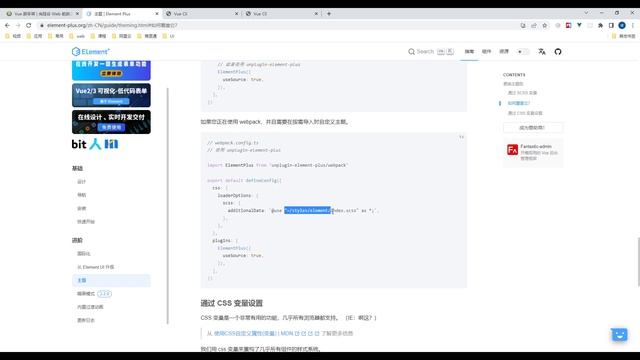Open the 更新日志 sidebar link
The image size is (640, 360).
tap(86, 320)
